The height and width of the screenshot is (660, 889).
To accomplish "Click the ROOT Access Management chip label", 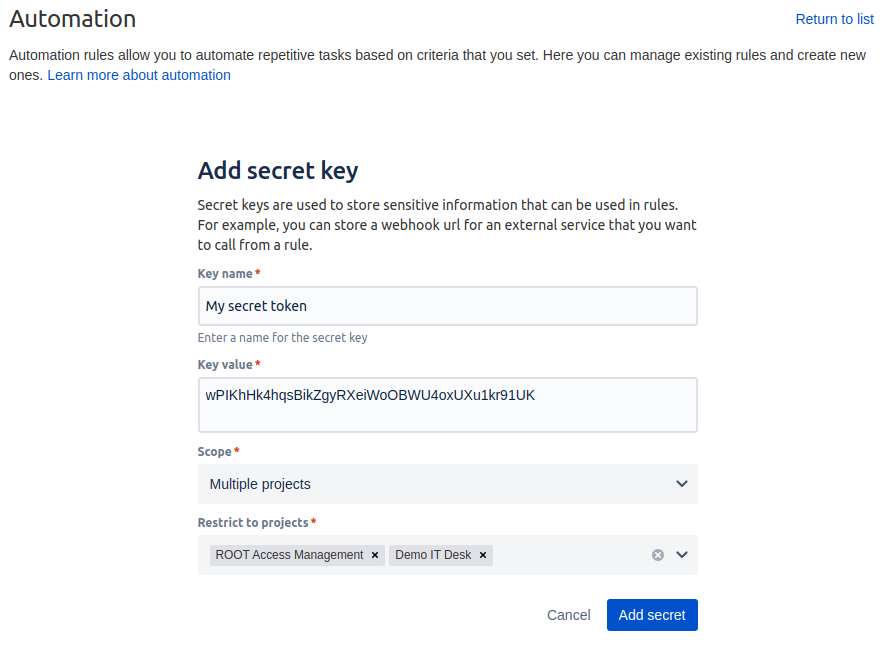I will pyautogui.click(x=287, y=555).
